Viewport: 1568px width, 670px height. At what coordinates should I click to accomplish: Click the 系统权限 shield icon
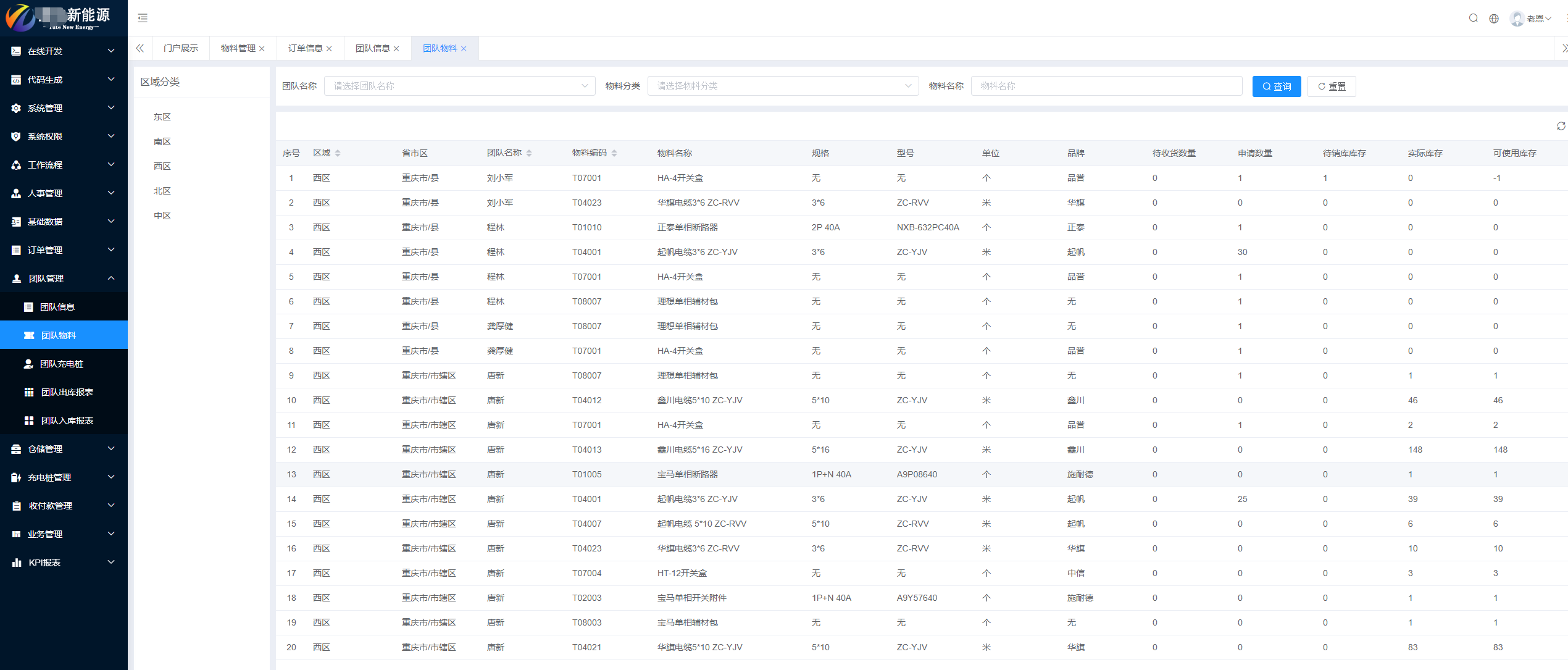tap(16, 136)
